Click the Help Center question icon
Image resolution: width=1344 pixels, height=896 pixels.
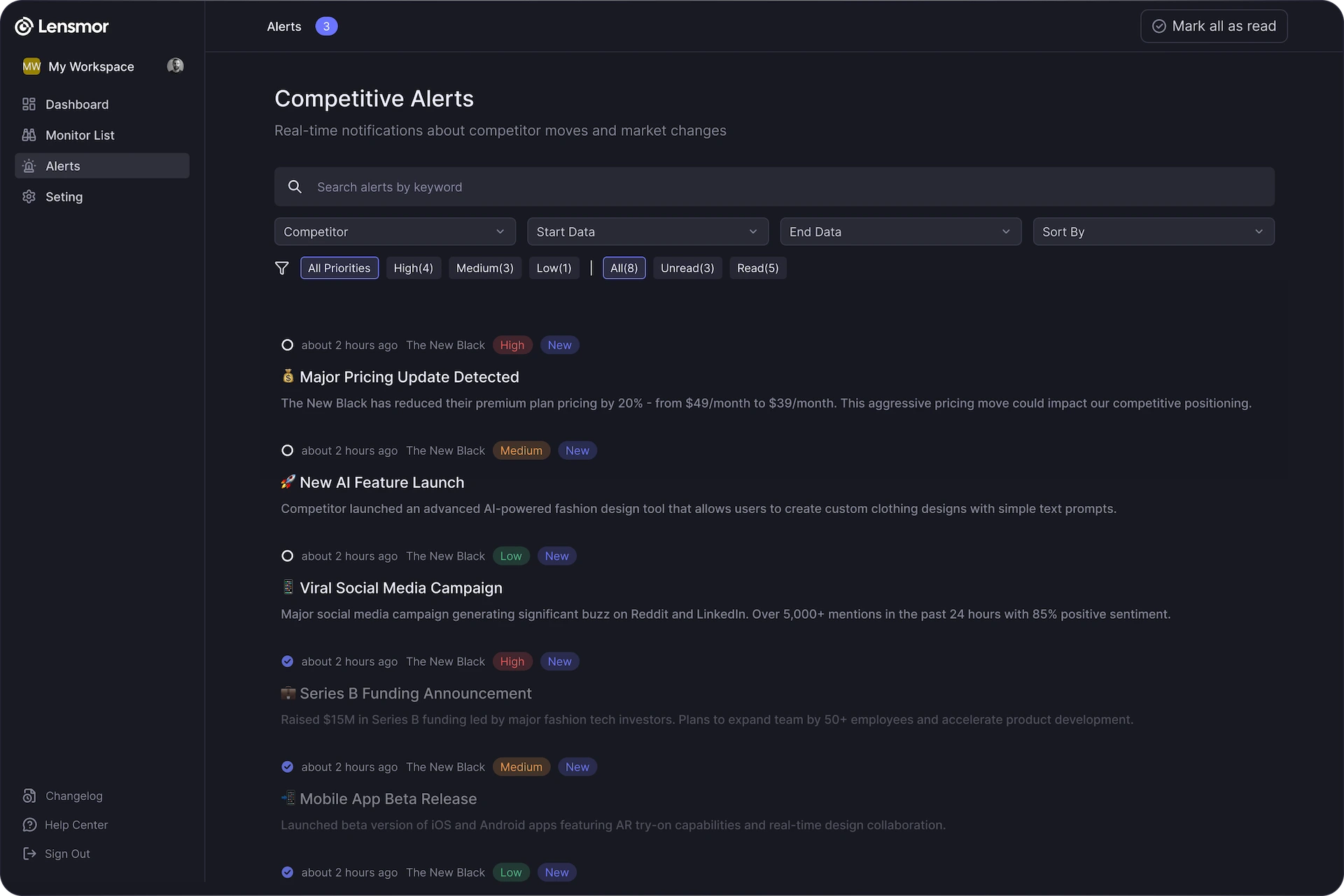click(29, 825)
